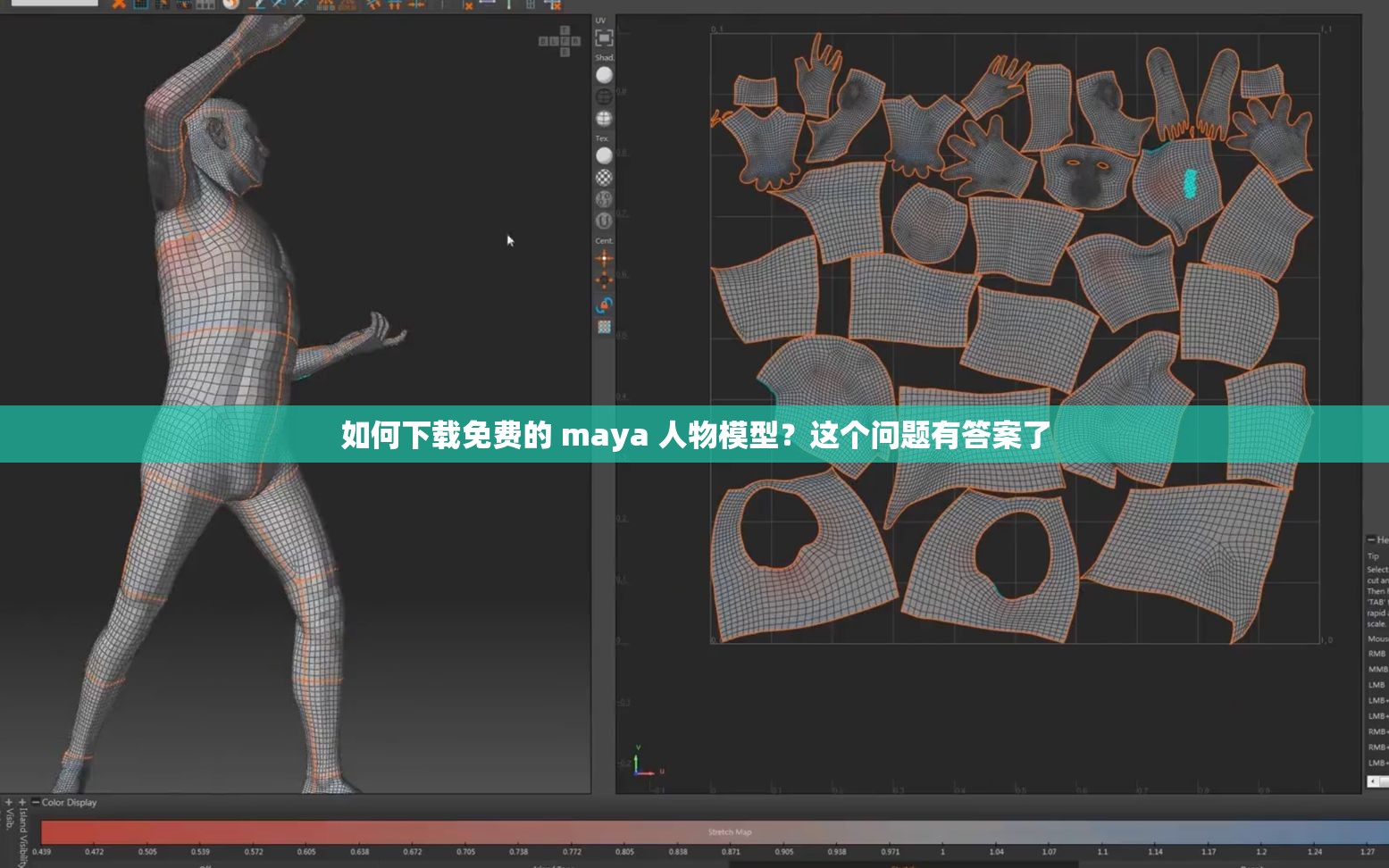Click the L face of the view cube
This screenshot has width=1389, height=868.
(554, 41)
